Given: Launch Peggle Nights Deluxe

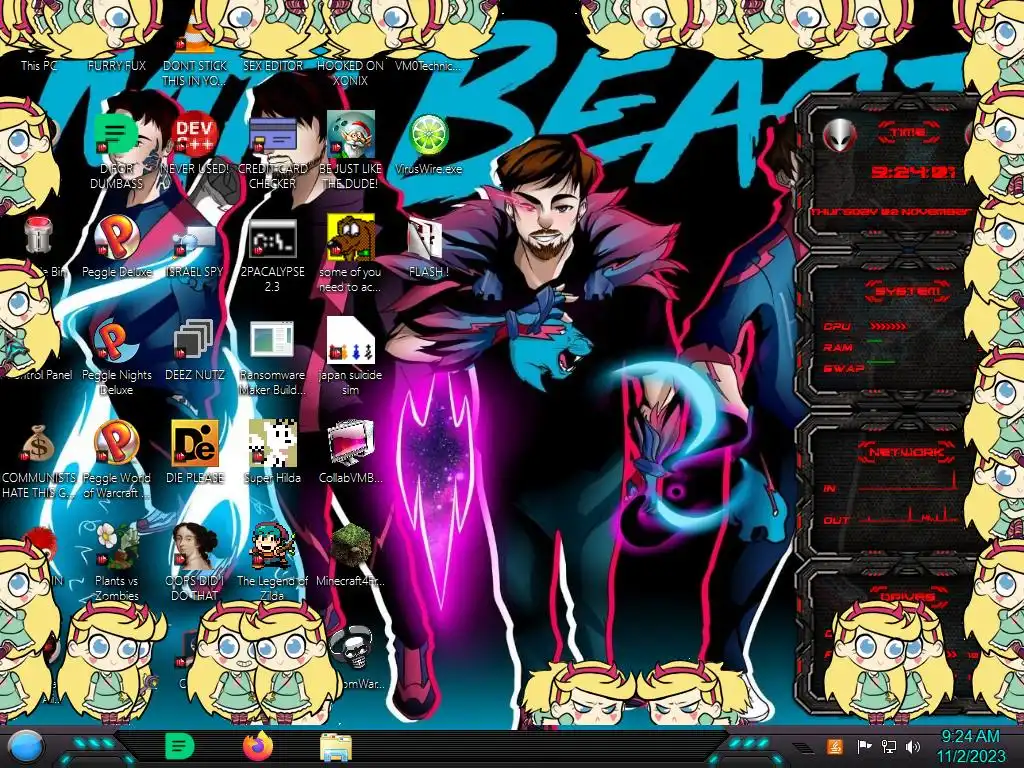Looking at the screenshot, I should click(116, 340).
